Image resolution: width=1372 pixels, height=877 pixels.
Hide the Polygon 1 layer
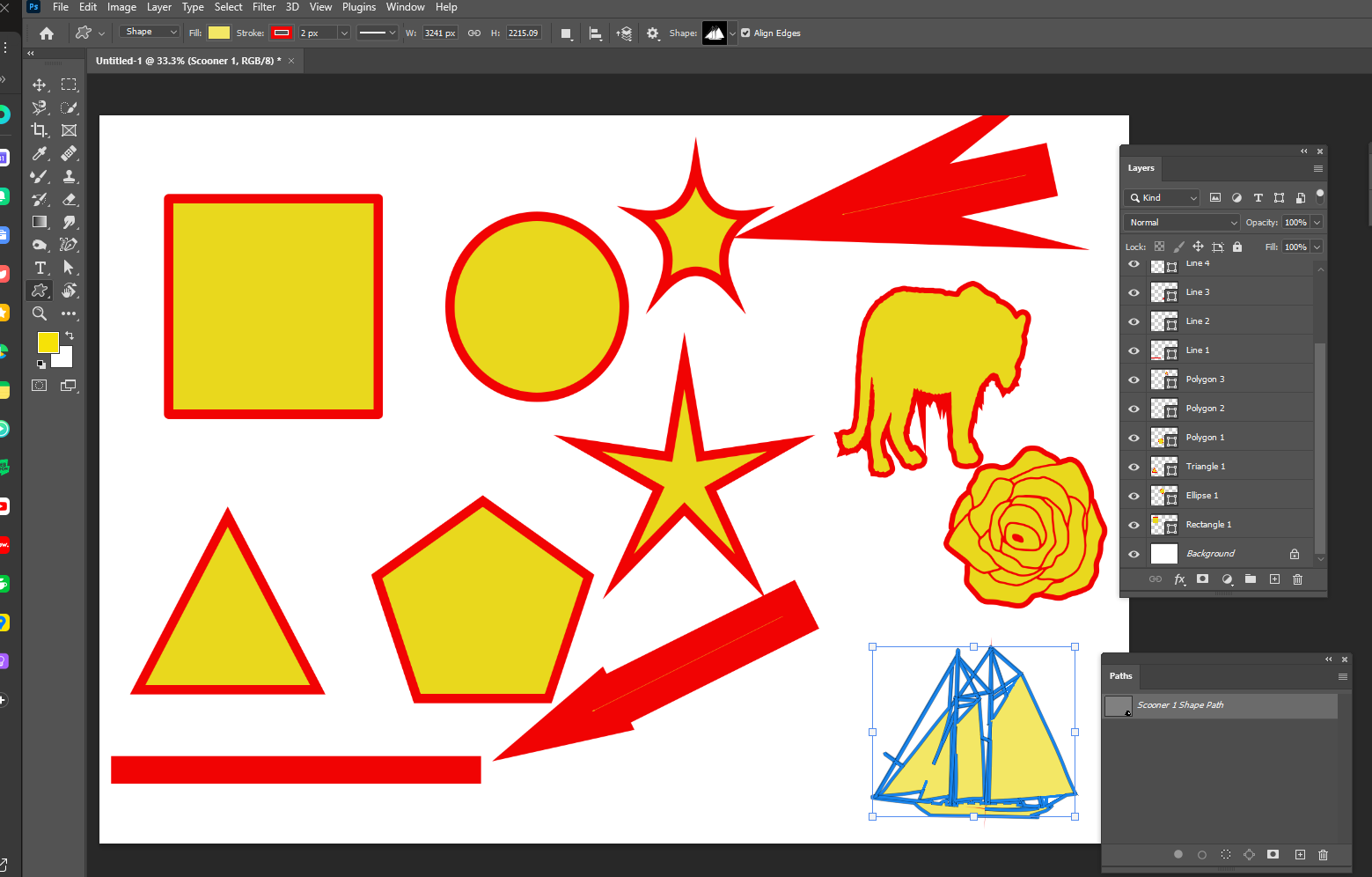(1134, 438)
